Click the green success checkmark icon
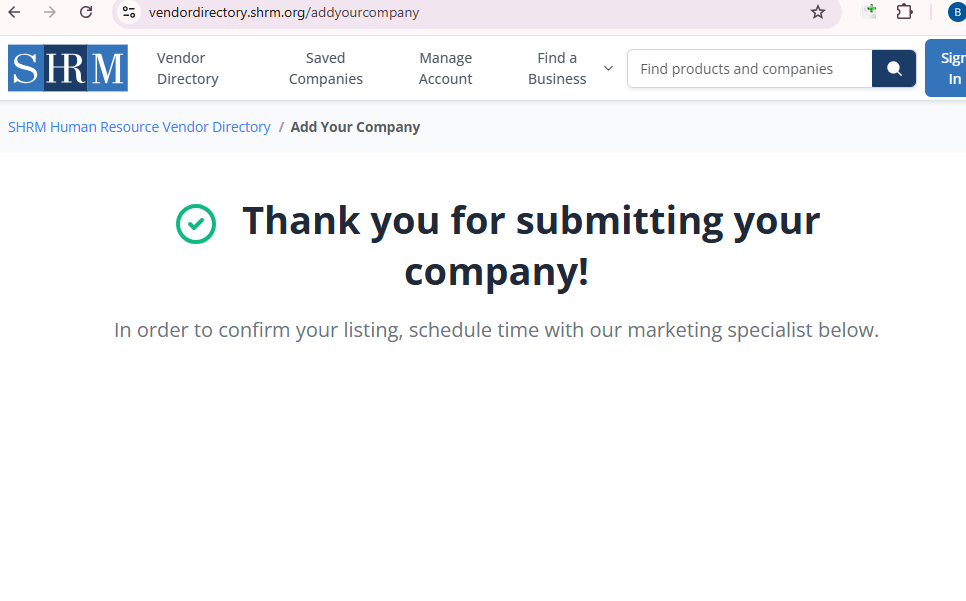Screen dimensions: 966x601 pos(196,223)
